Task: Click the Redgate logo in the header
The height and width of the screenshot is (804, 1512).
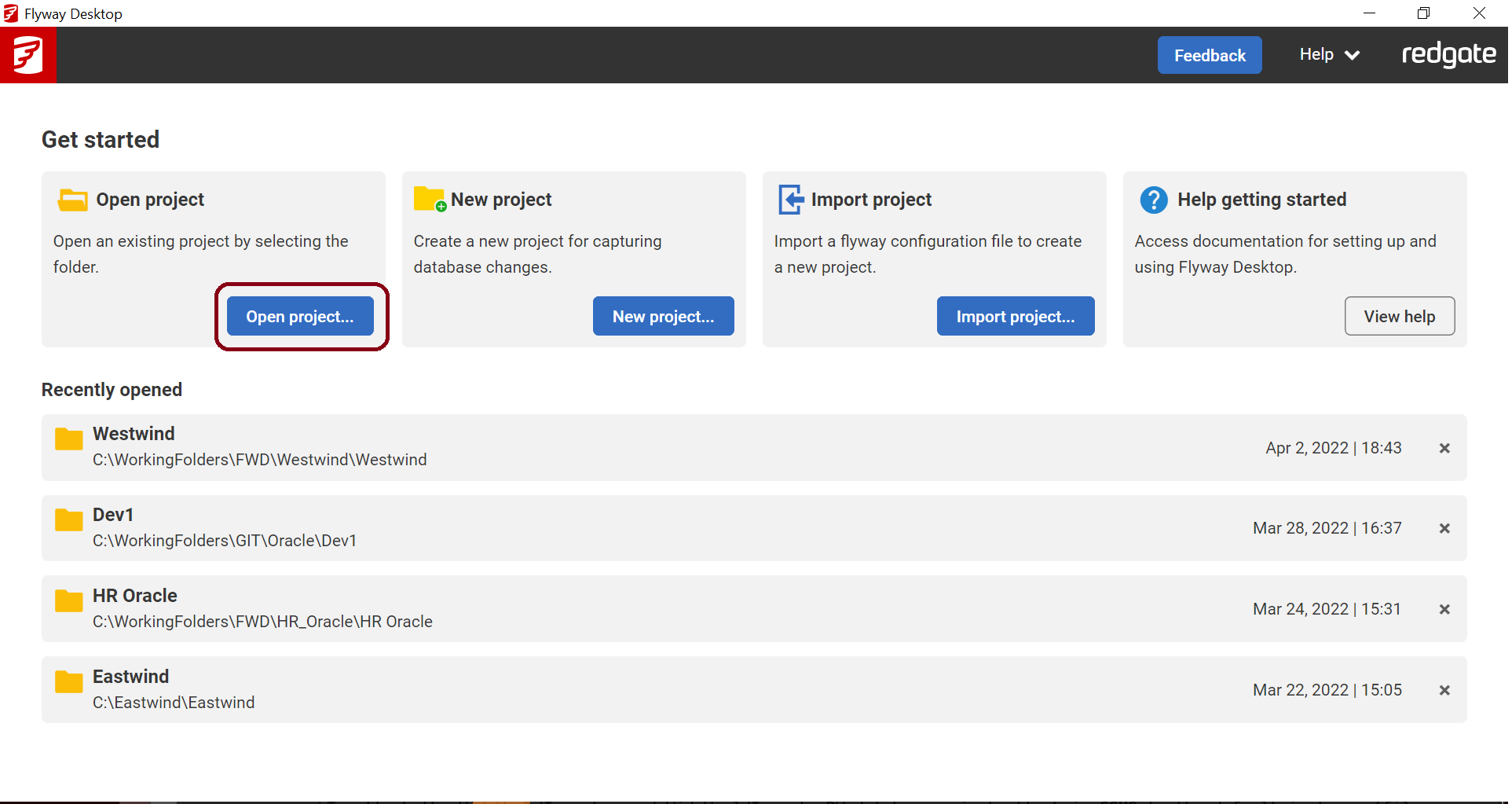Action: tap(1449, 54)
